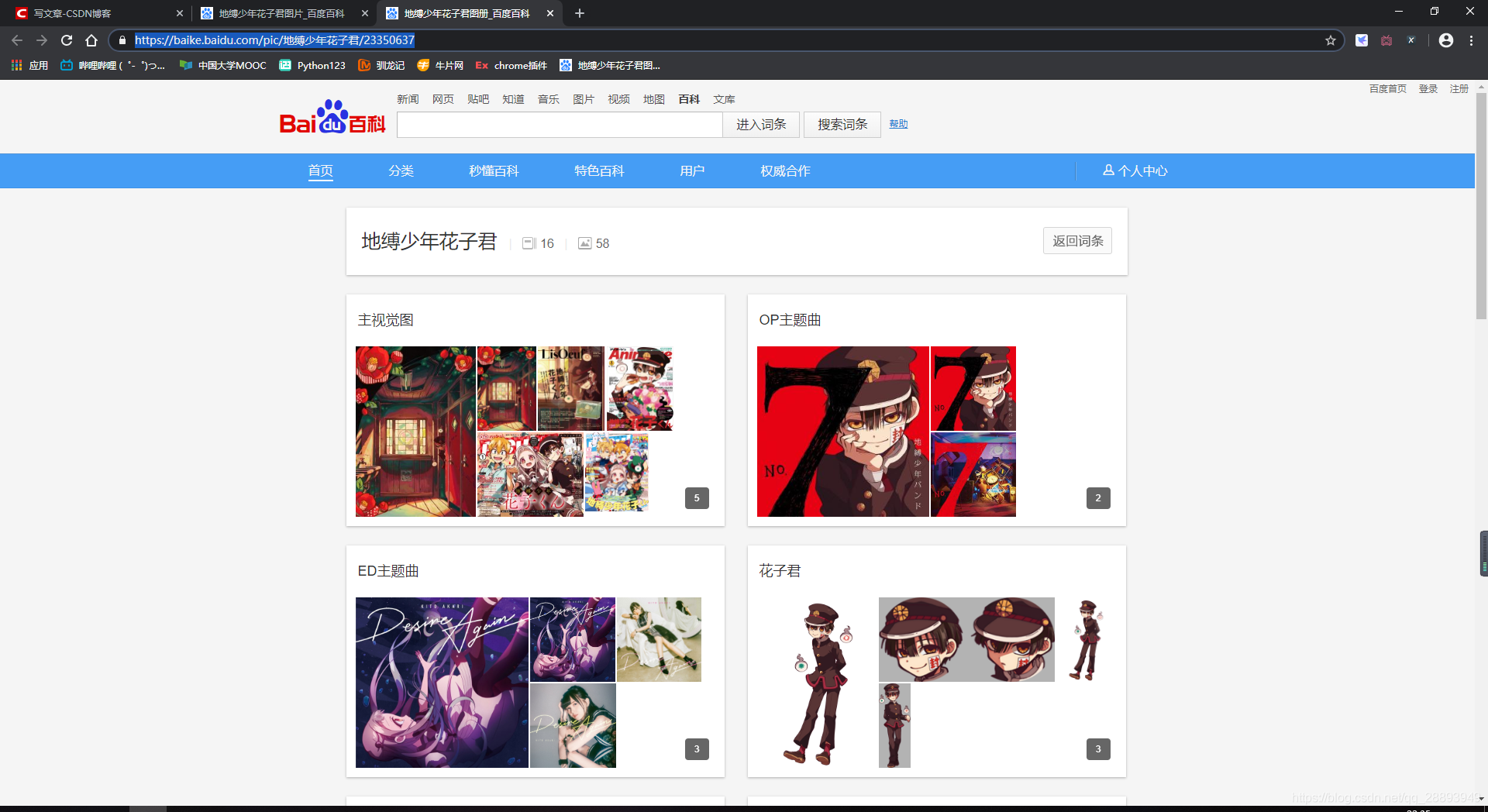Click the blue bird extension icon
Viewport: 1488px width, 812px height.
point(1362,40)
